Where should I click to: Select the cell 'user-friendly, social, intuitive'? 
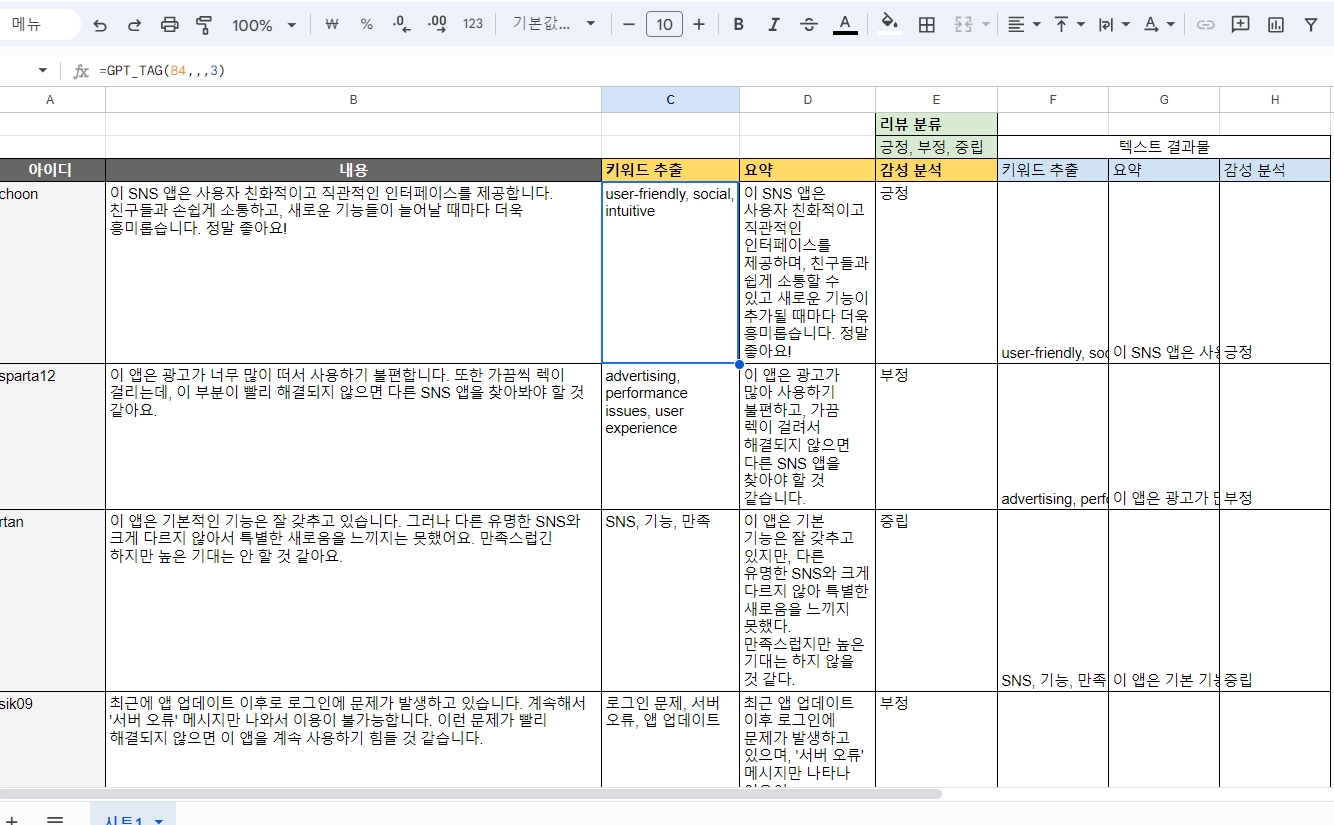(x=670, y=272)
